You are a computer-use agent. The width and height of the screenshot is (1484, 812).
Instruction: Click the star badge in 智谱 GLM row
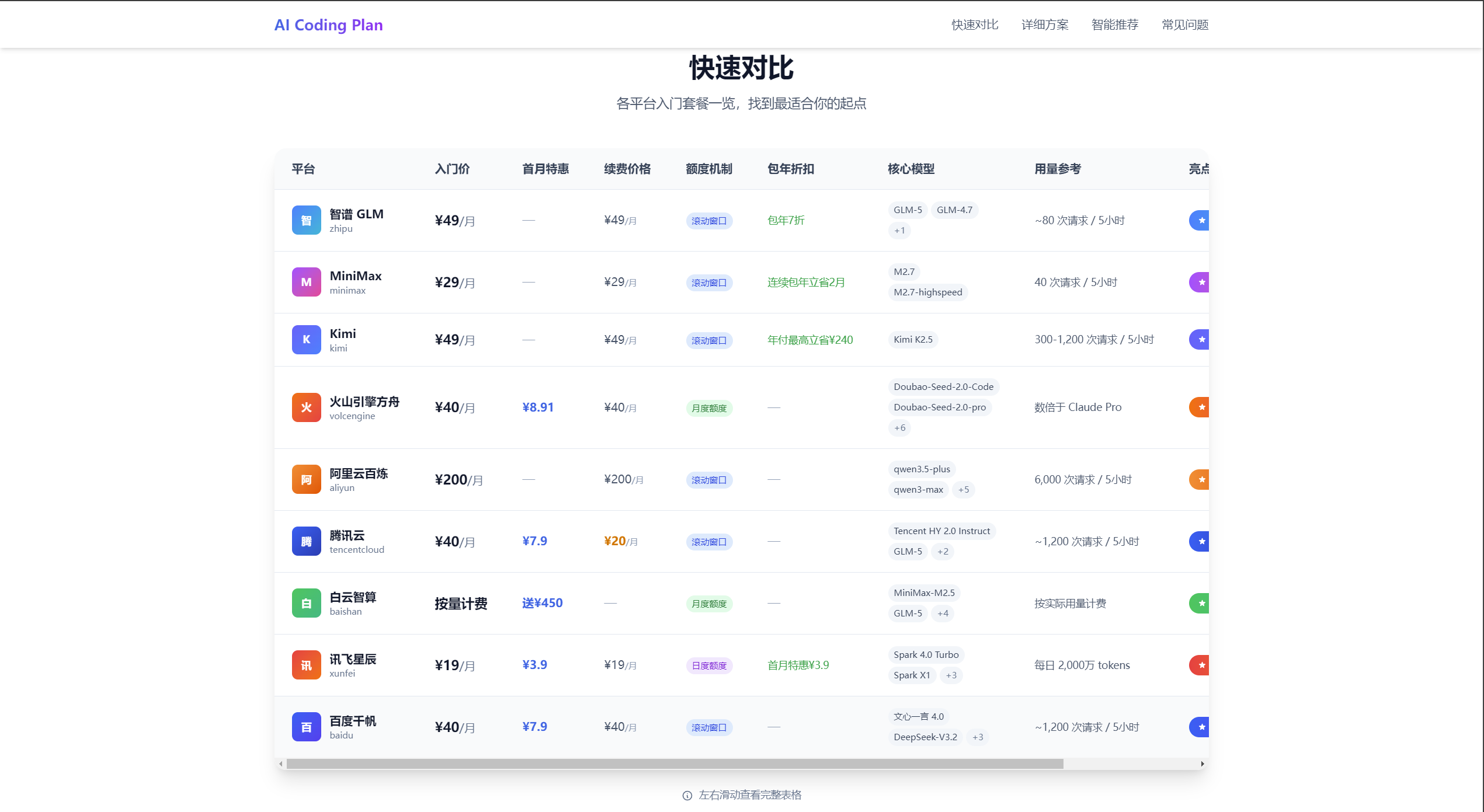1200,220
